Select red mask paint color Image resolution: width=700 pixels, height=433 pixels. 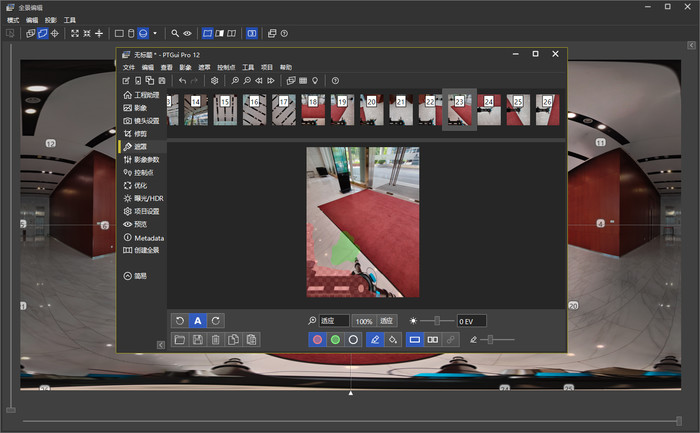317,340
